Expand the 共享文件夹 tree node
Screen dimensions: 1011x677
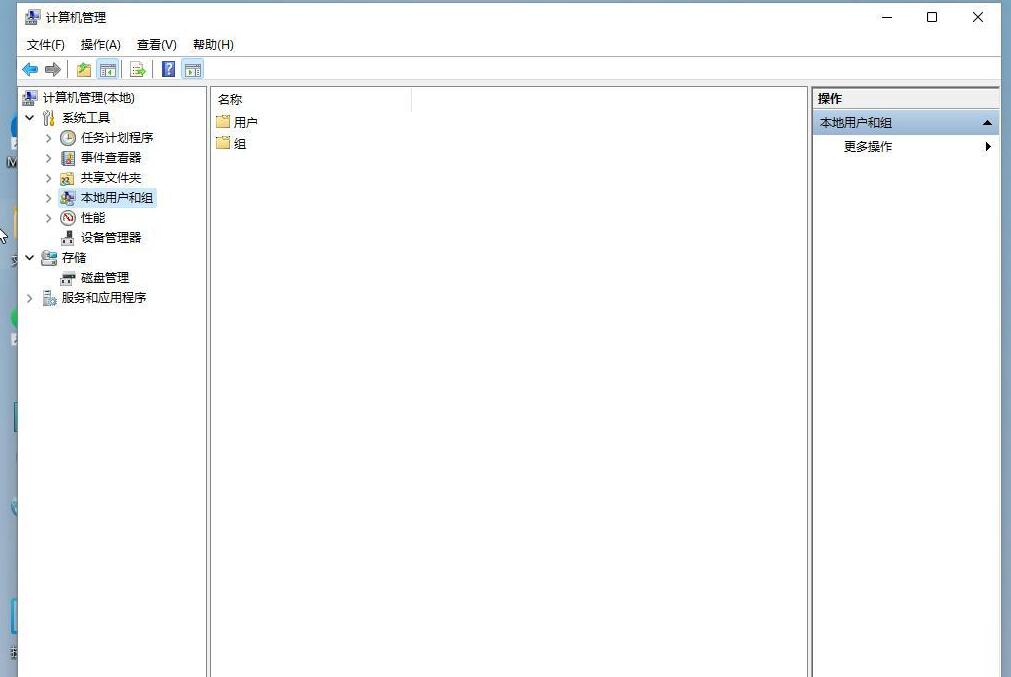click(48, 177)
